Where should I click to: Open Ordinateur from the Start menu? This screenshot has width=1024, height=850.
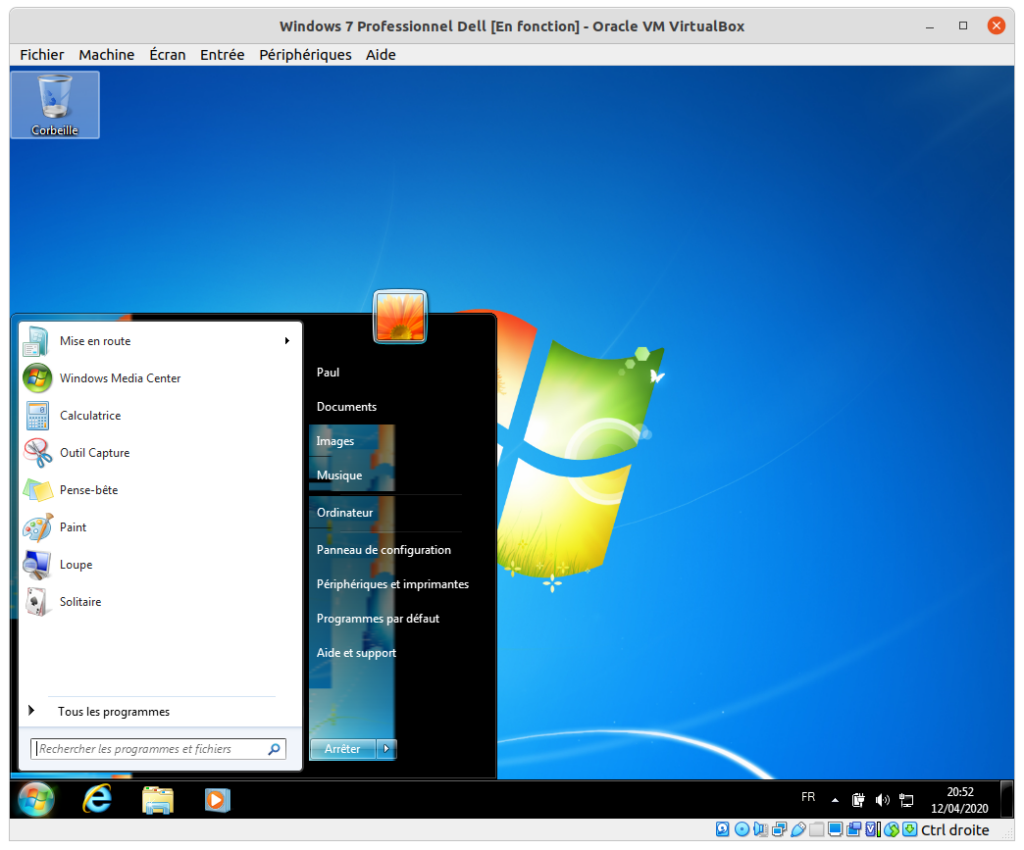click(345, 512)
